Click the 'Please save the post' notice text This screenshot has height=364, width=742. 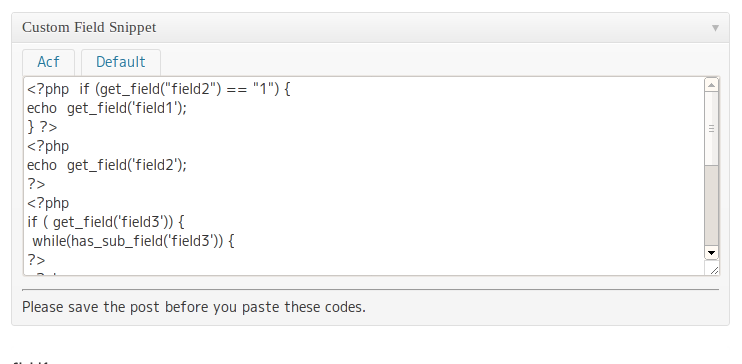click(194, 307)
